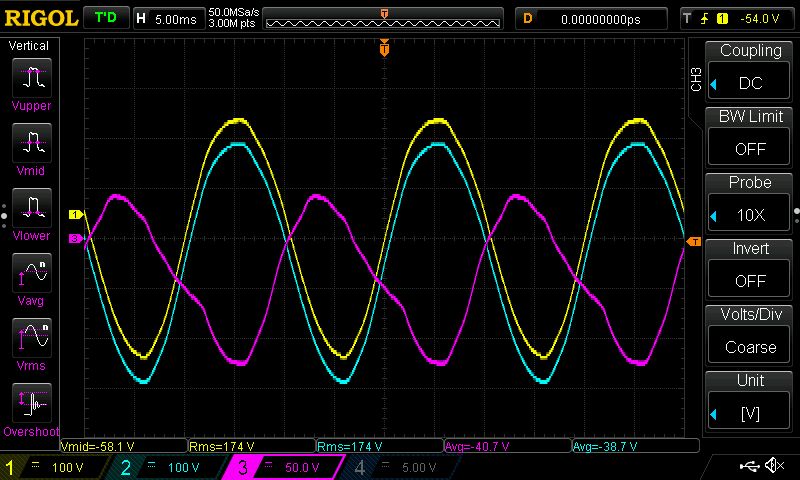The height and width of the screenshot is (480, 800).
Task: Click the CH3 menu side tab
Action: pyautogui.click(x=696, y=79)
